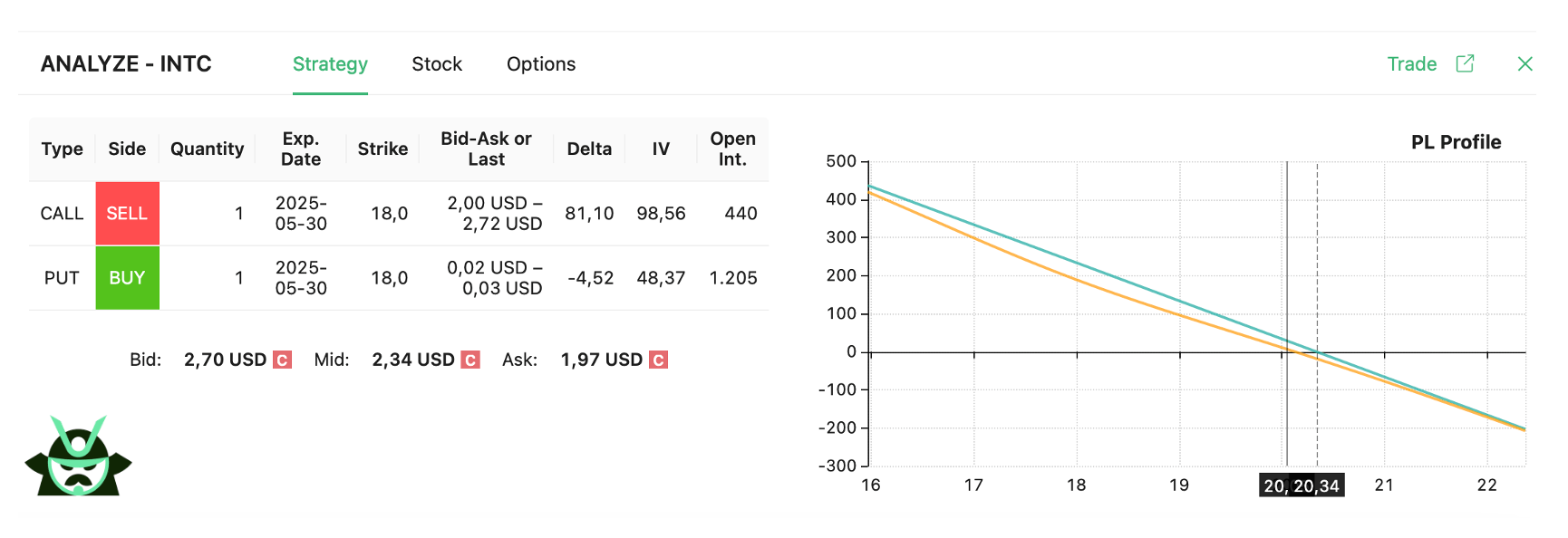
Task: Click the Open Int. column header
Action: (732, 149)
